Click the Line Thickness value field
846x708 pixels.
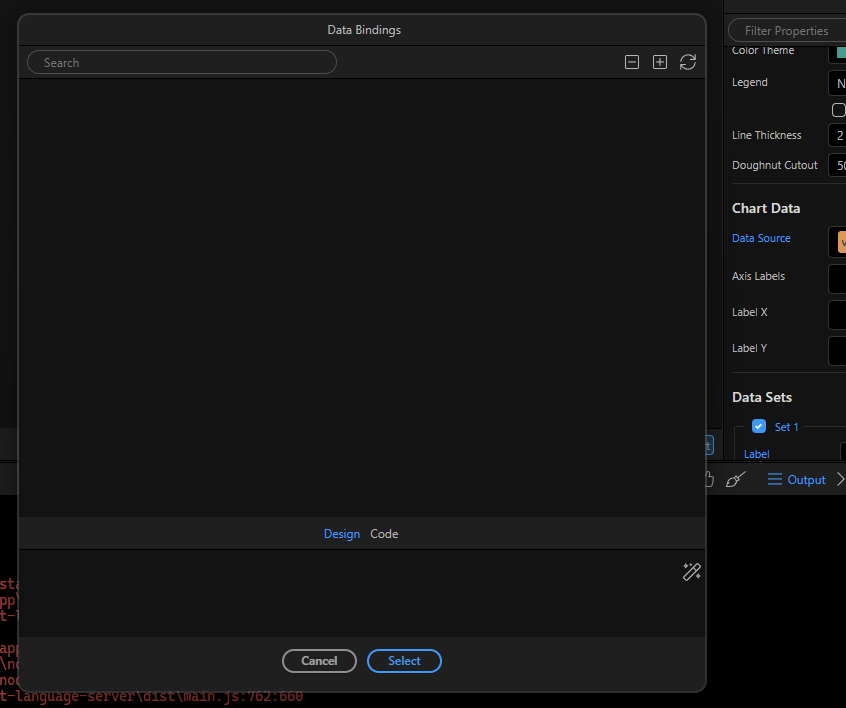(837, 136)
